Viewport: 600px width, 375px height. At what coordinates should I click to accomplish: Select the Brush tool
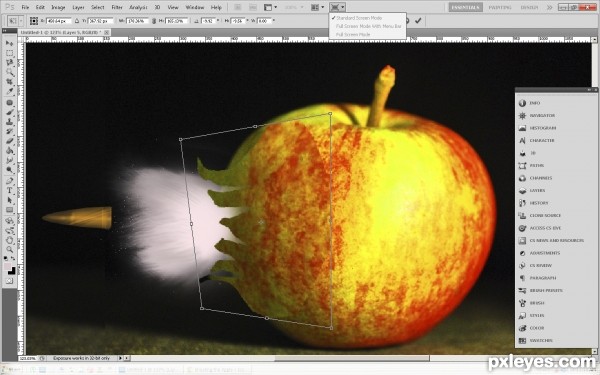pos(10,112)
